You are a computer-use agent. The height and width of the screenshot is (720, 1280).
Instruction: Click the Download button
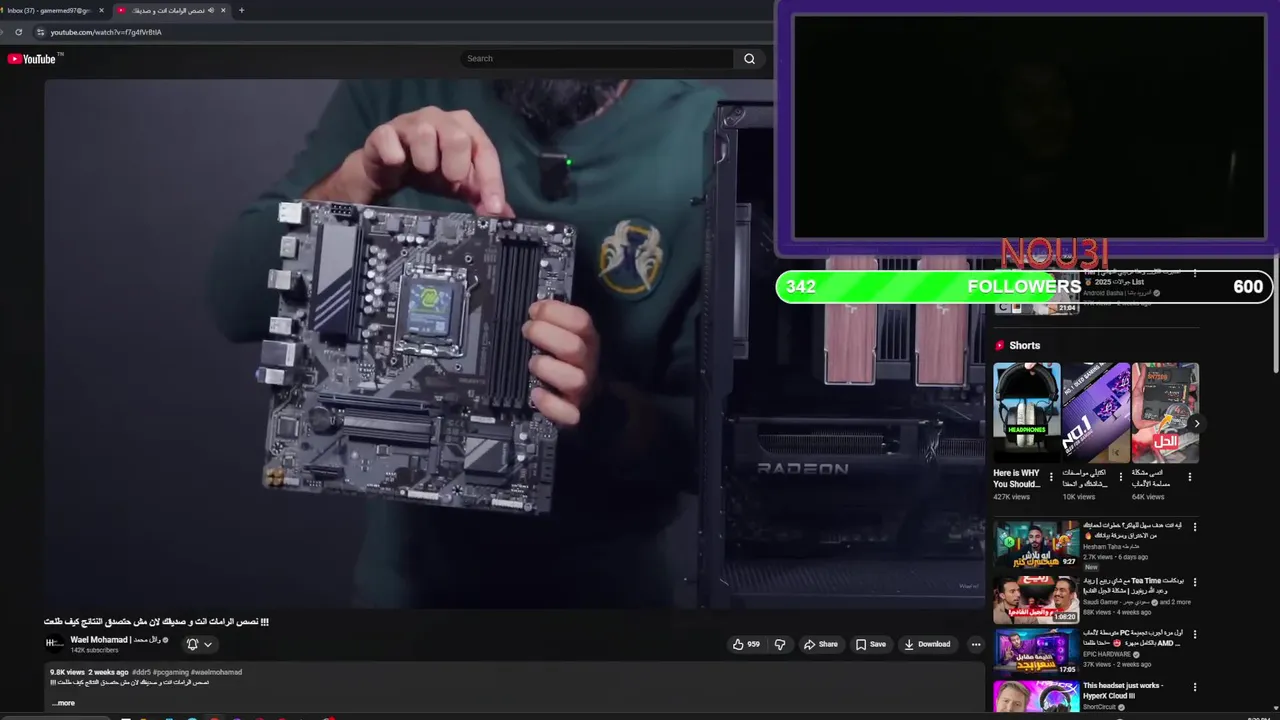coord(927,644)
